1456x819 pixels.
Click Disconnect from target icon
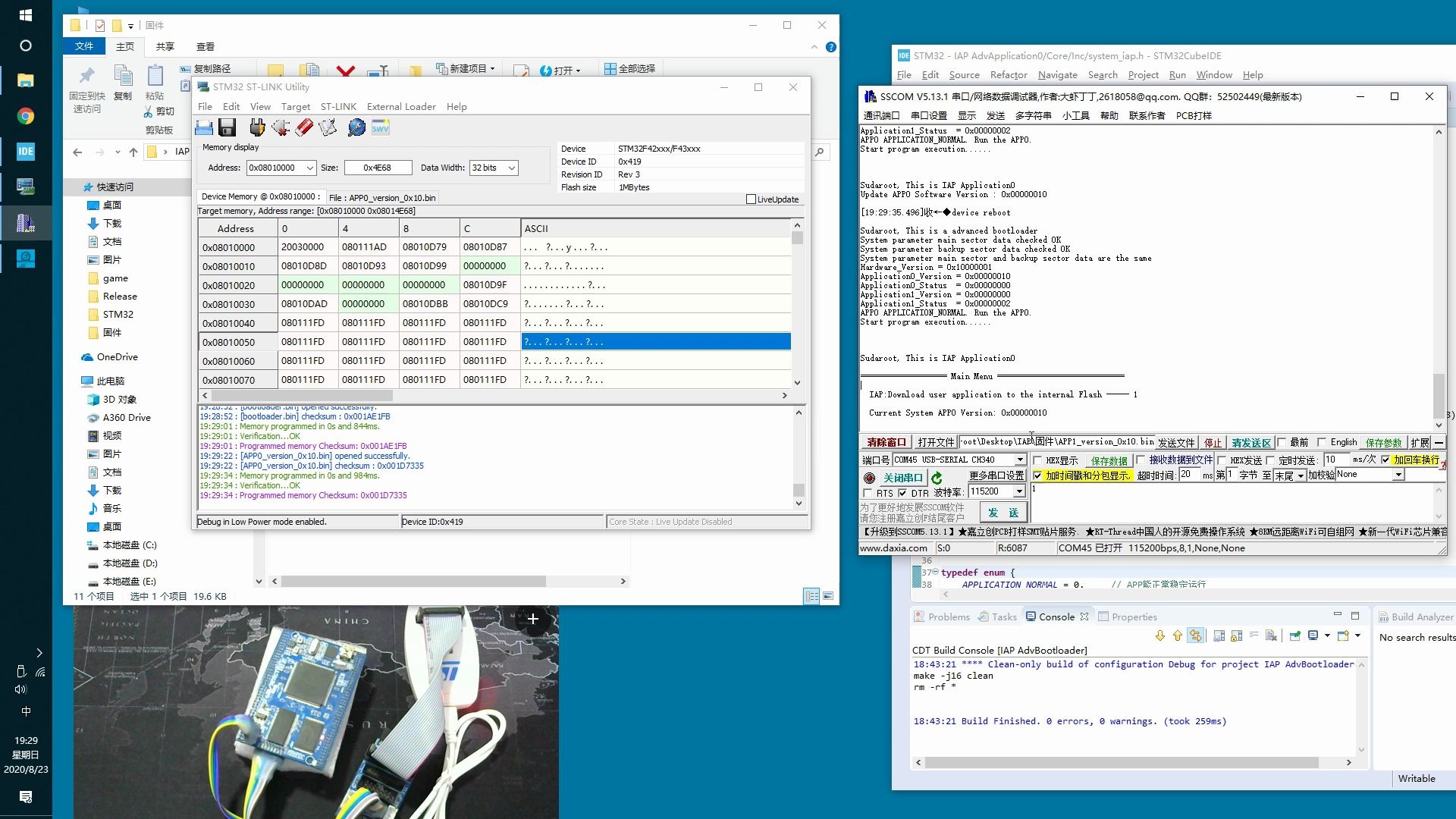[281, 127]
